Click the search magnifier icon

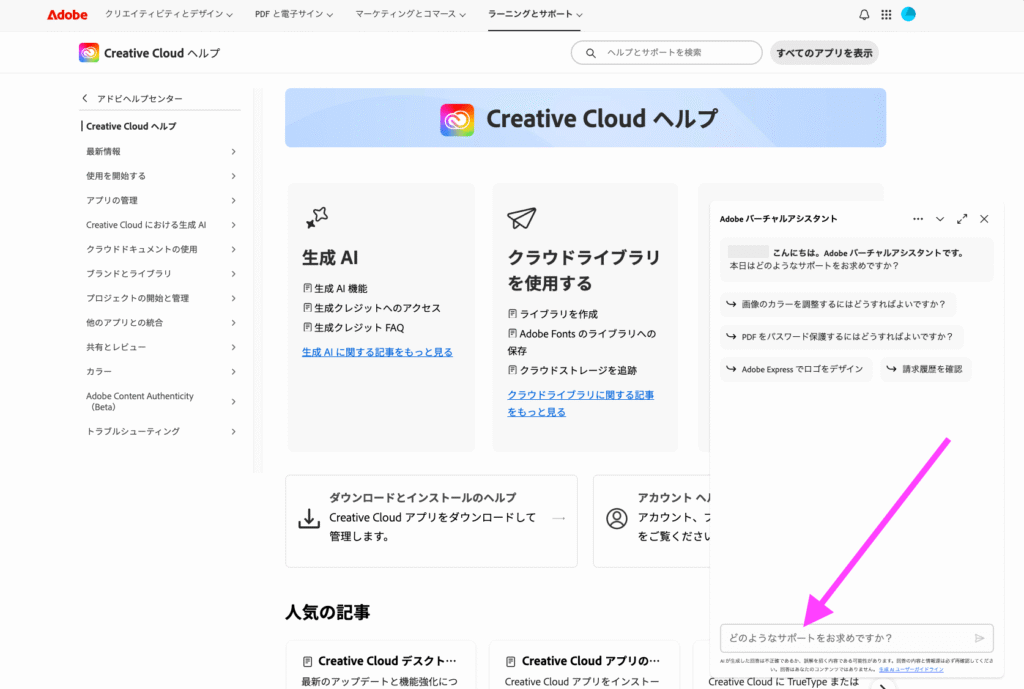(590, 53)
